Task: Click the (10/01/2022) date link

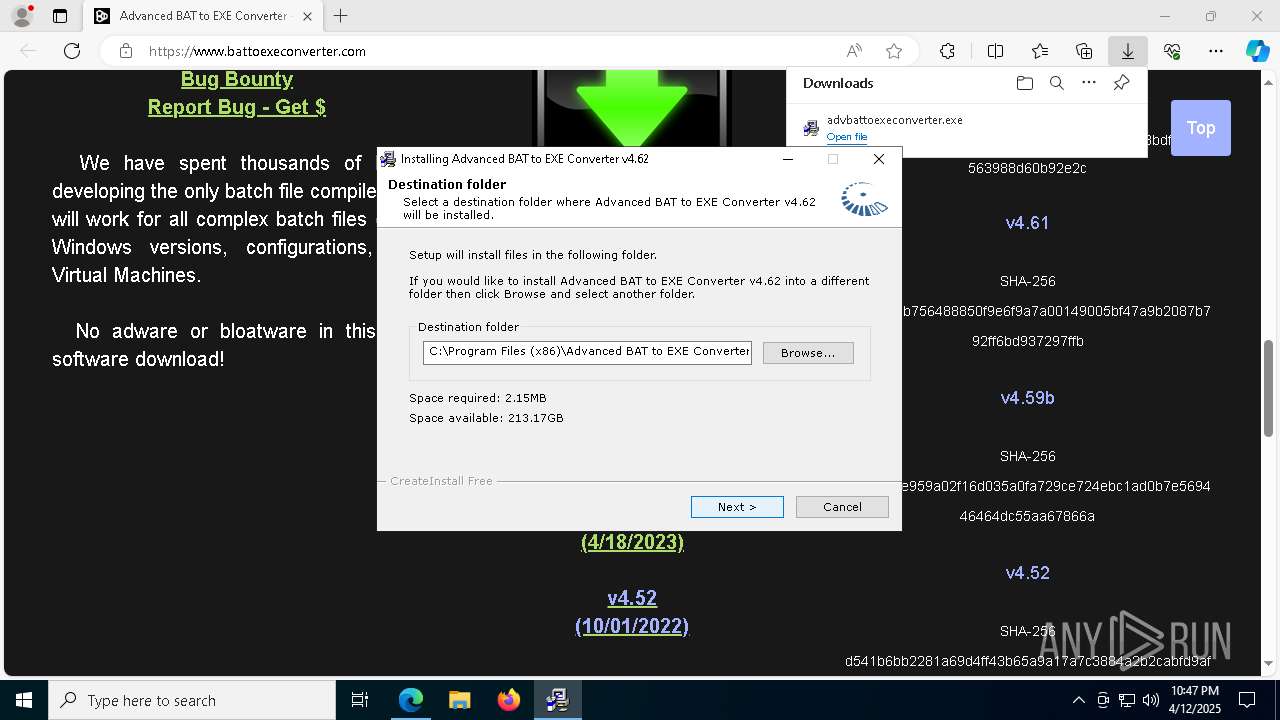Action: point(632,626)
